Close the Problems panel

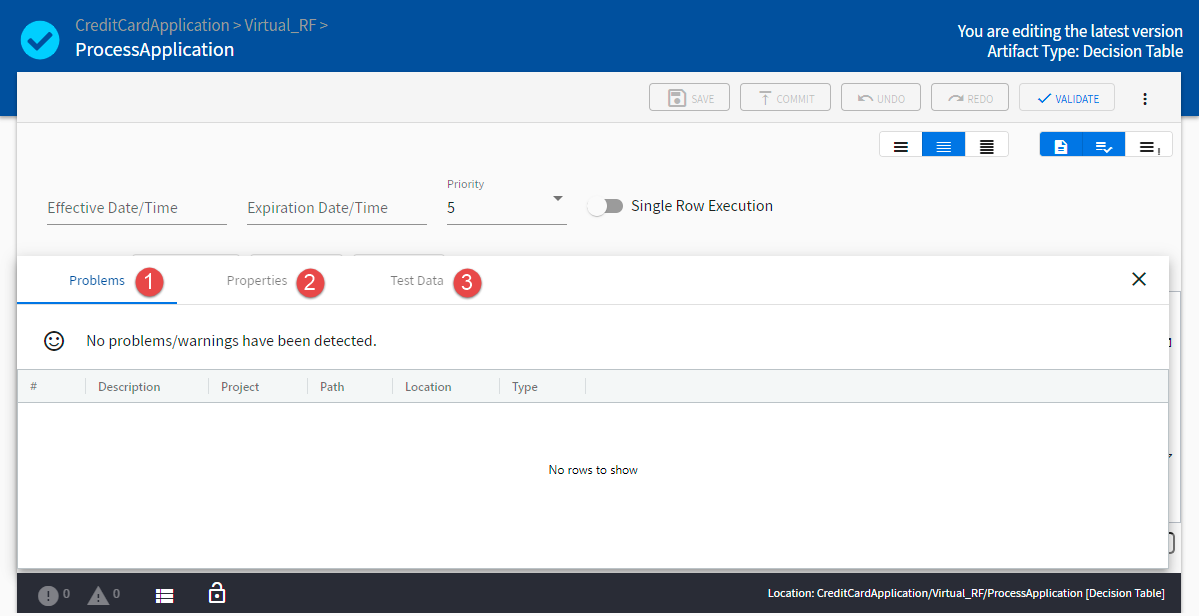(x=1139, y=279)
